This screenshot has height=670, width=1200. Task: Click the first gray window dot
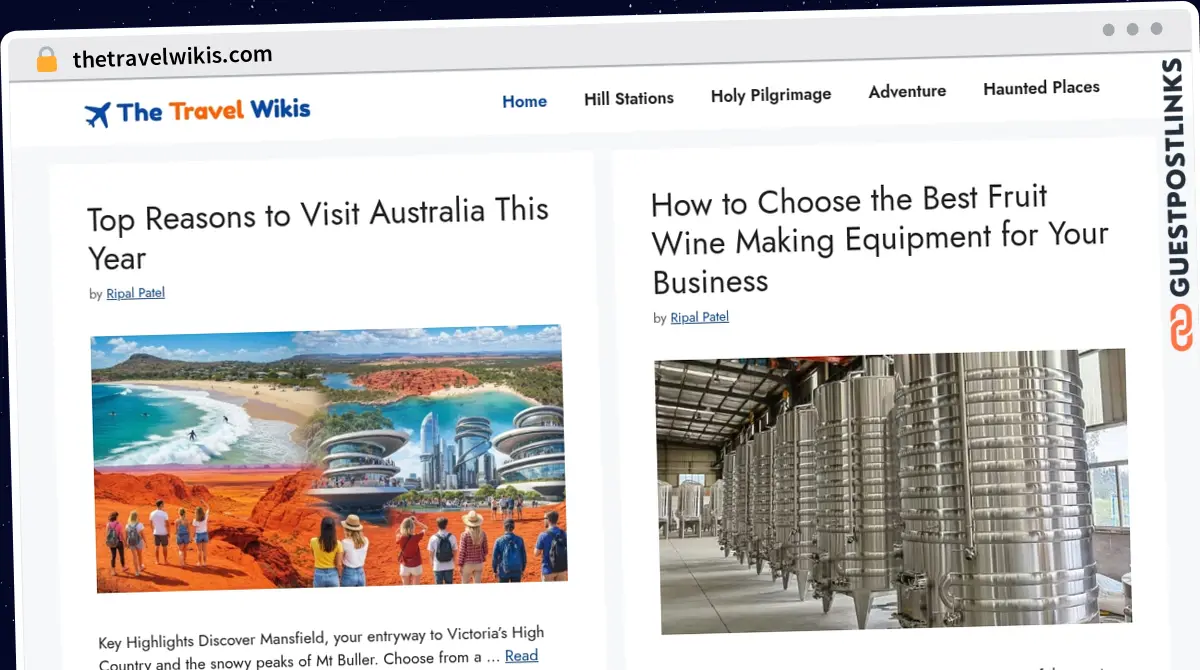(1109, 30)
